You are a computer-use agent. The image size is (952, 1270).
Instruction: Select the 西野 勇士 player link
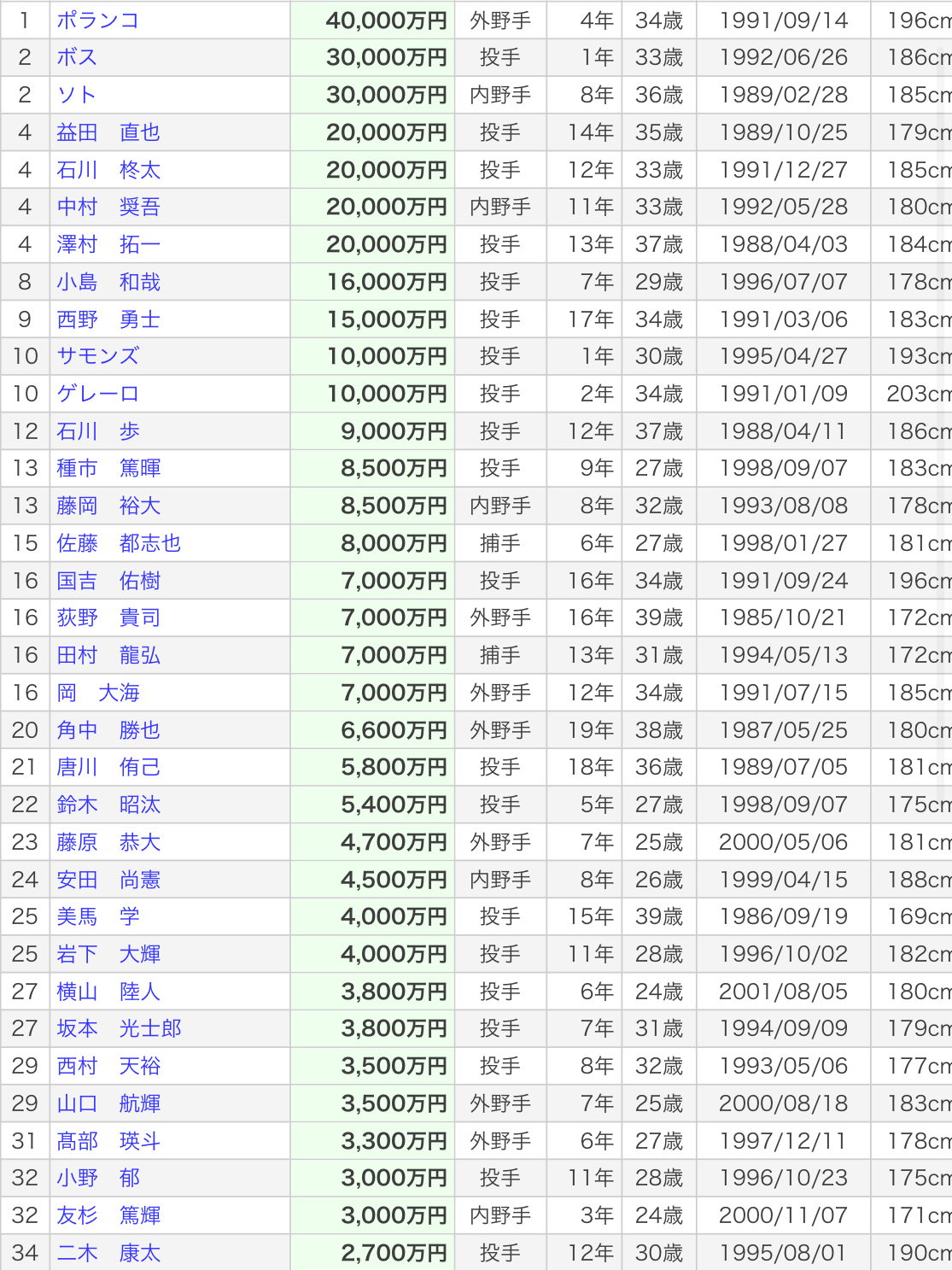coord(108,319)
